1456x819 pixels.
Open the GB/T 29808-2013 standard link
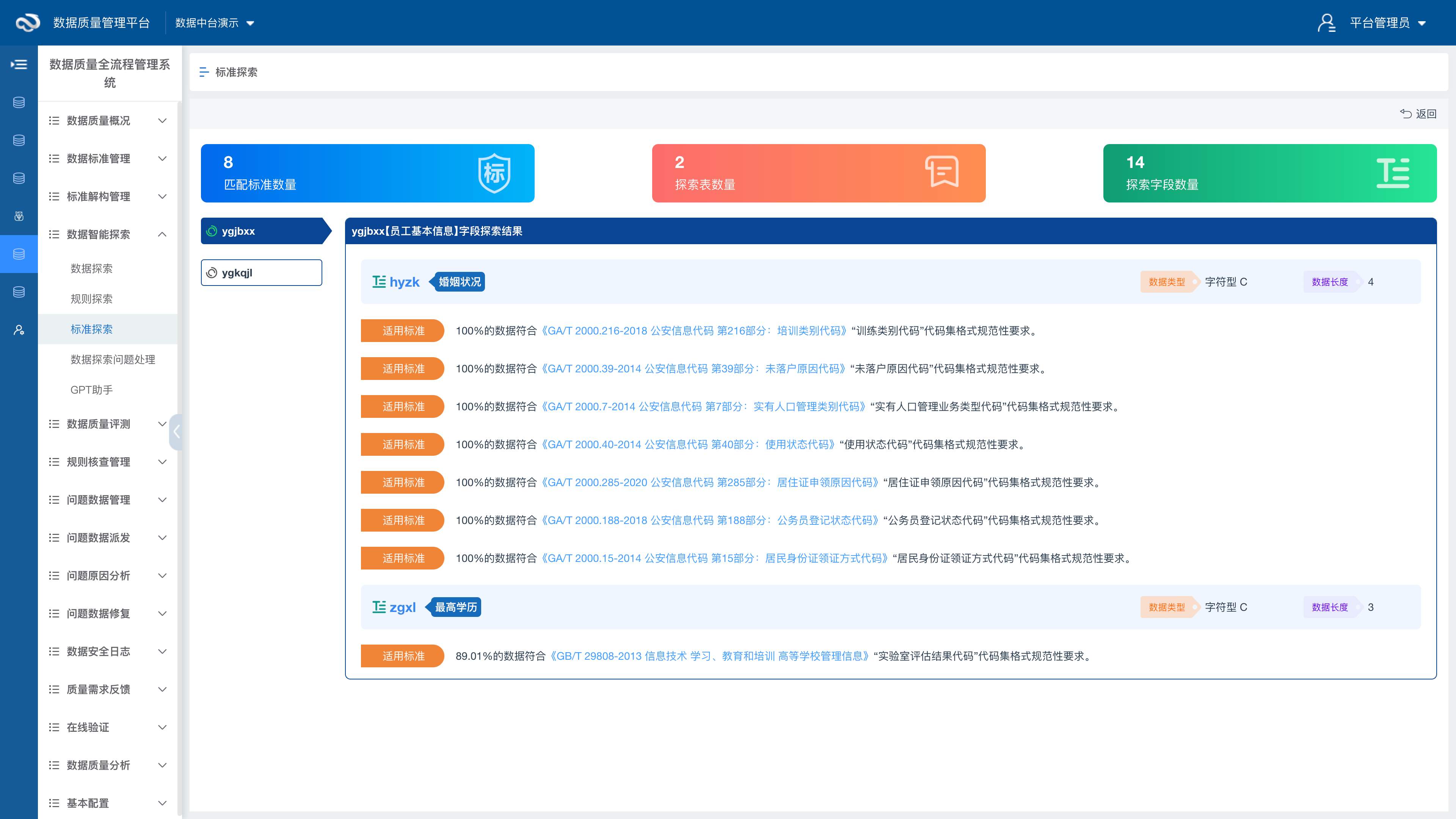click(709, 656)
